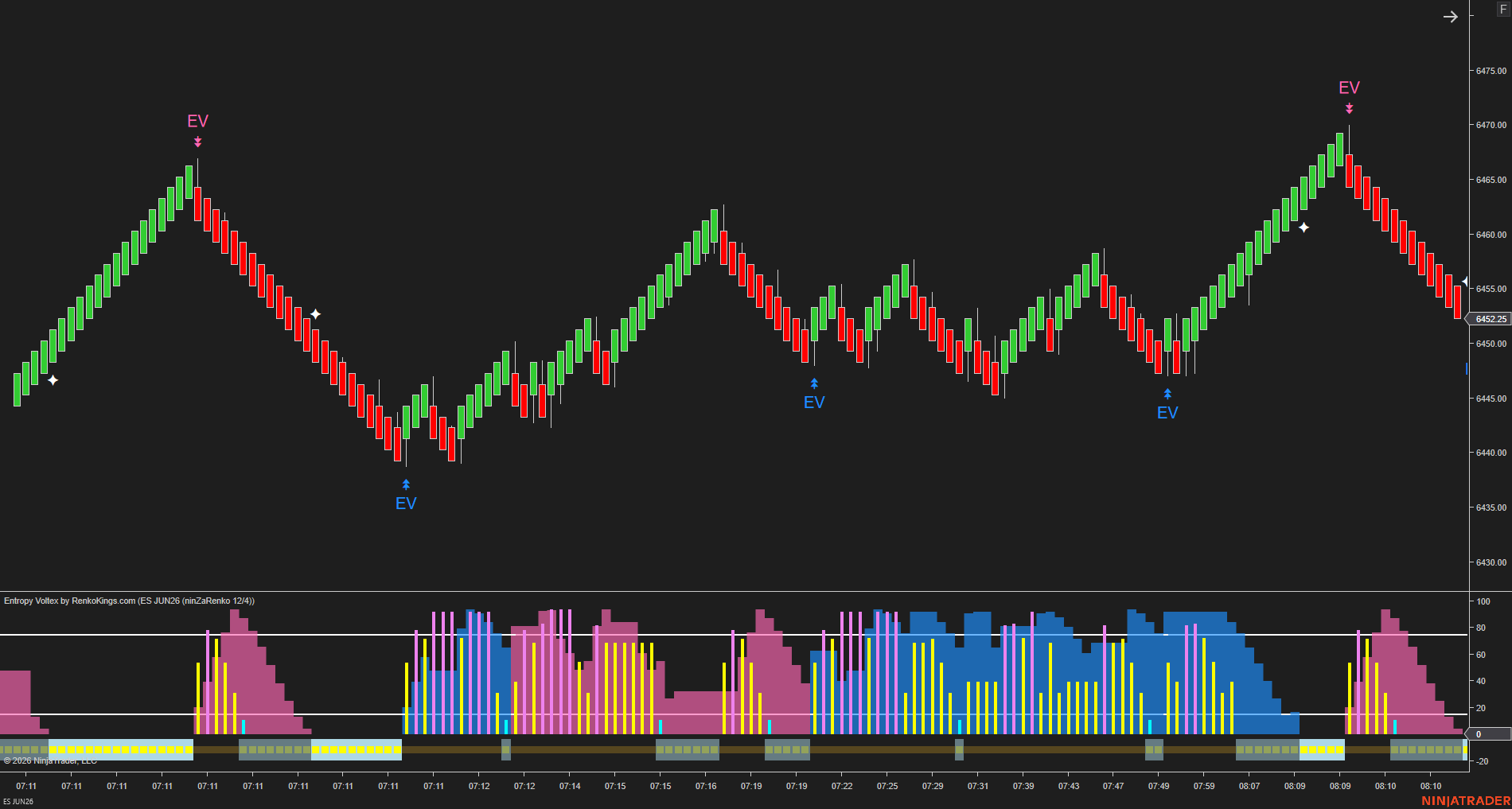Screen dimensions: 1512x809
Task: Select the rightmost blue EV buy signal
Action: coord(1167,412)
